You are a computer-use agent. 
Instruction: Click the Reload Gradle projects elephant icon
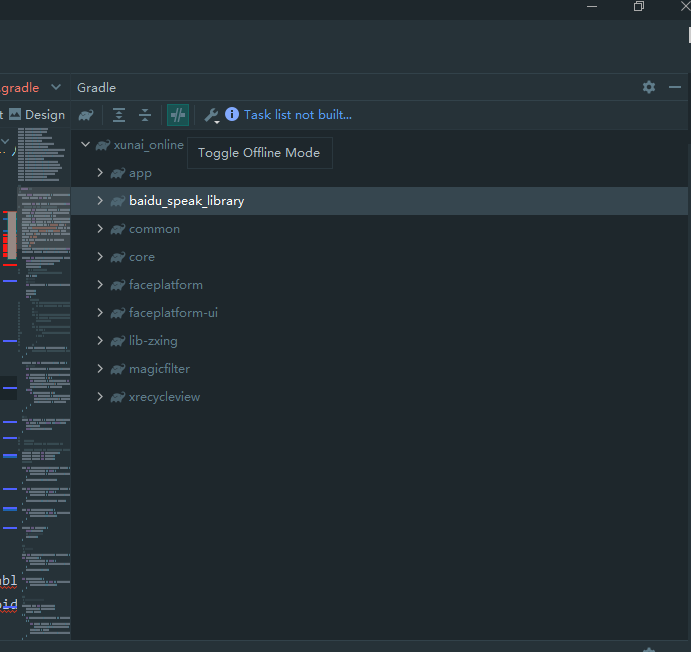tap(86, 115)
